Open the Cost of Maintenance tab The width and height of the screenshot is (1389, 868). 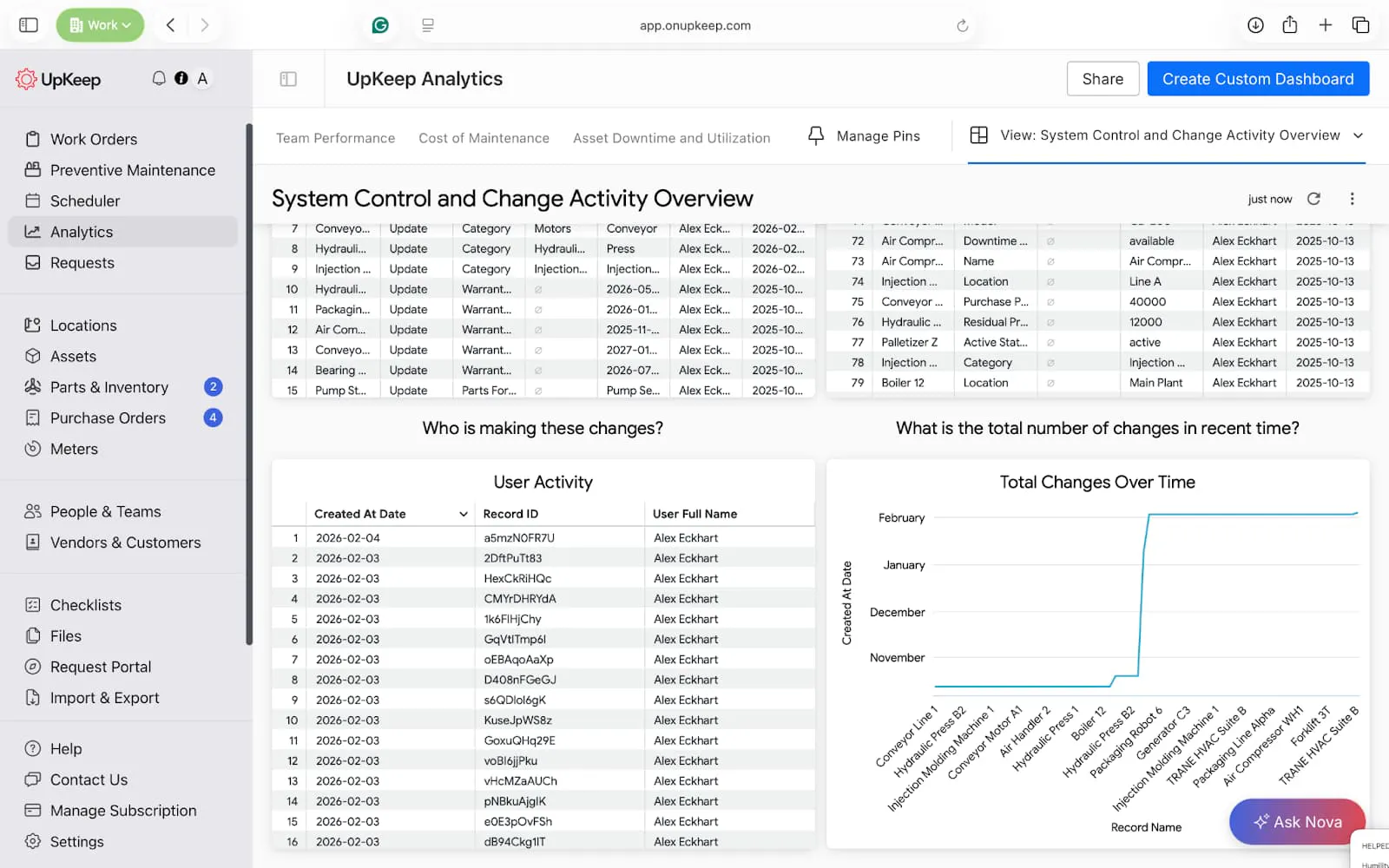pyautogui.click(x=484, y=138)
